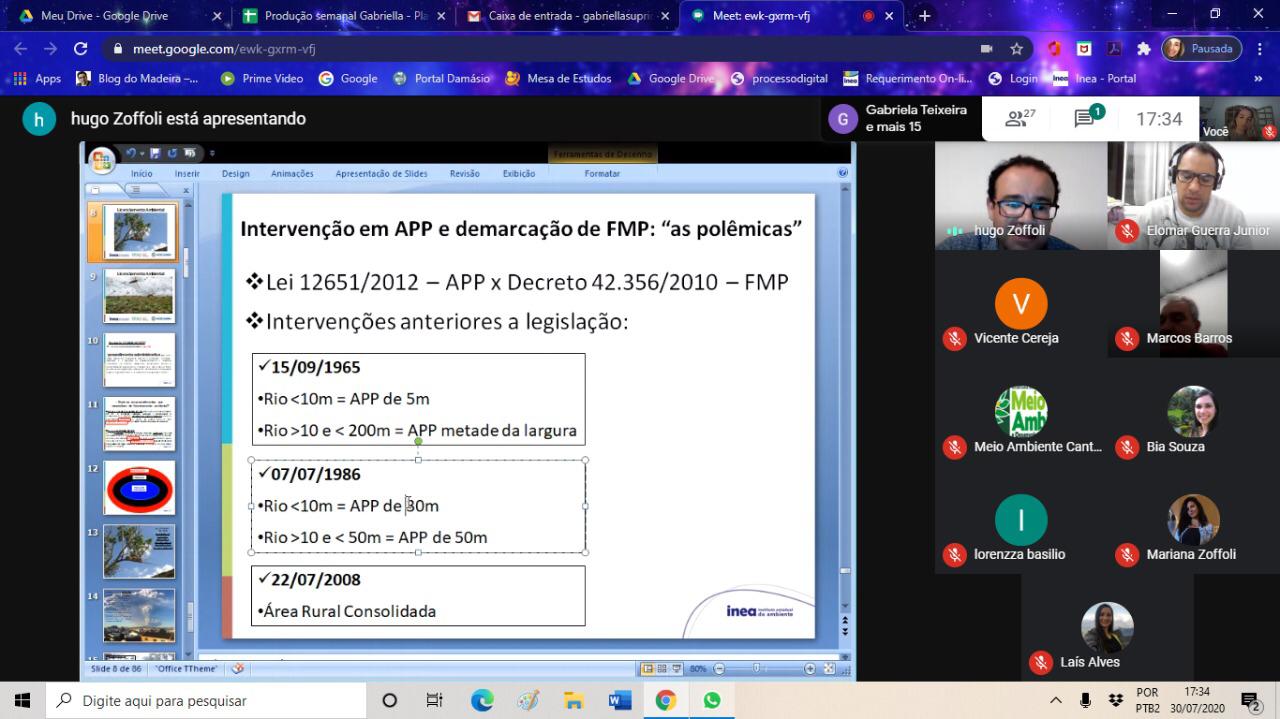This screenshot has height=719, width=1280.
Task: Open Word from the taskbar
Action: [619, 700]
